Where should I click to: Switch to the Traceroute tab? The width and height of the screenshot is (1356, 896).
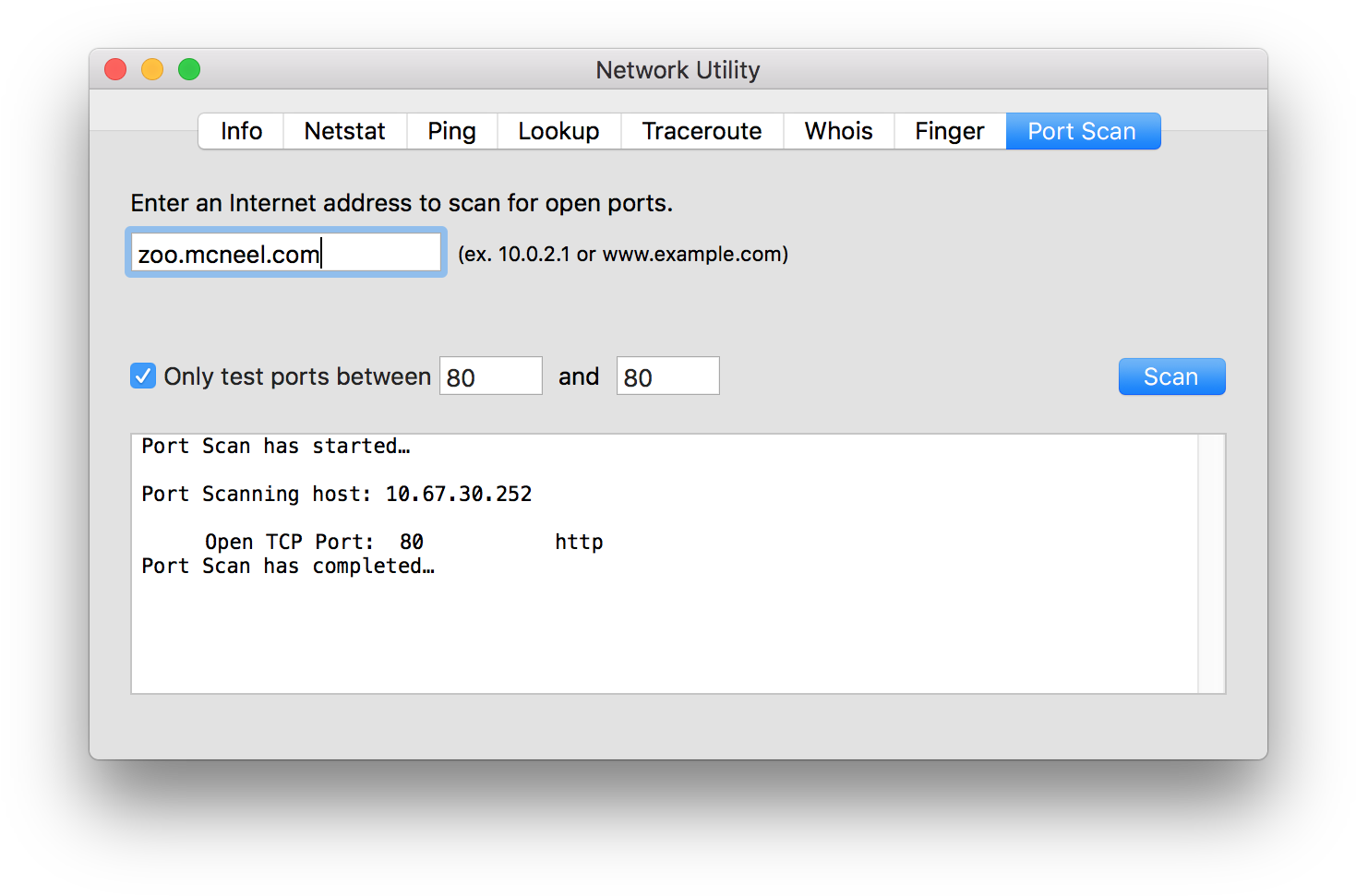coord(702,131)
